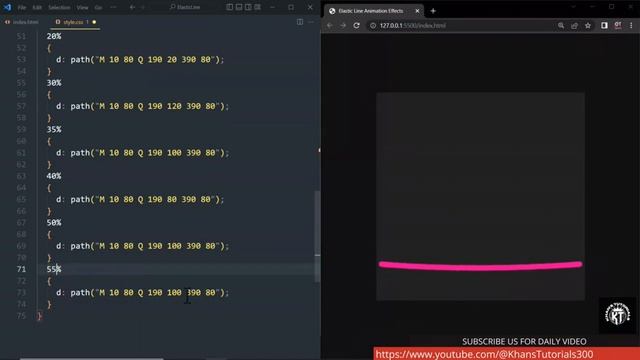640x360 pixels.
Task: Click the ElasticLine command center search box
Action: click(x=185, y=7)
